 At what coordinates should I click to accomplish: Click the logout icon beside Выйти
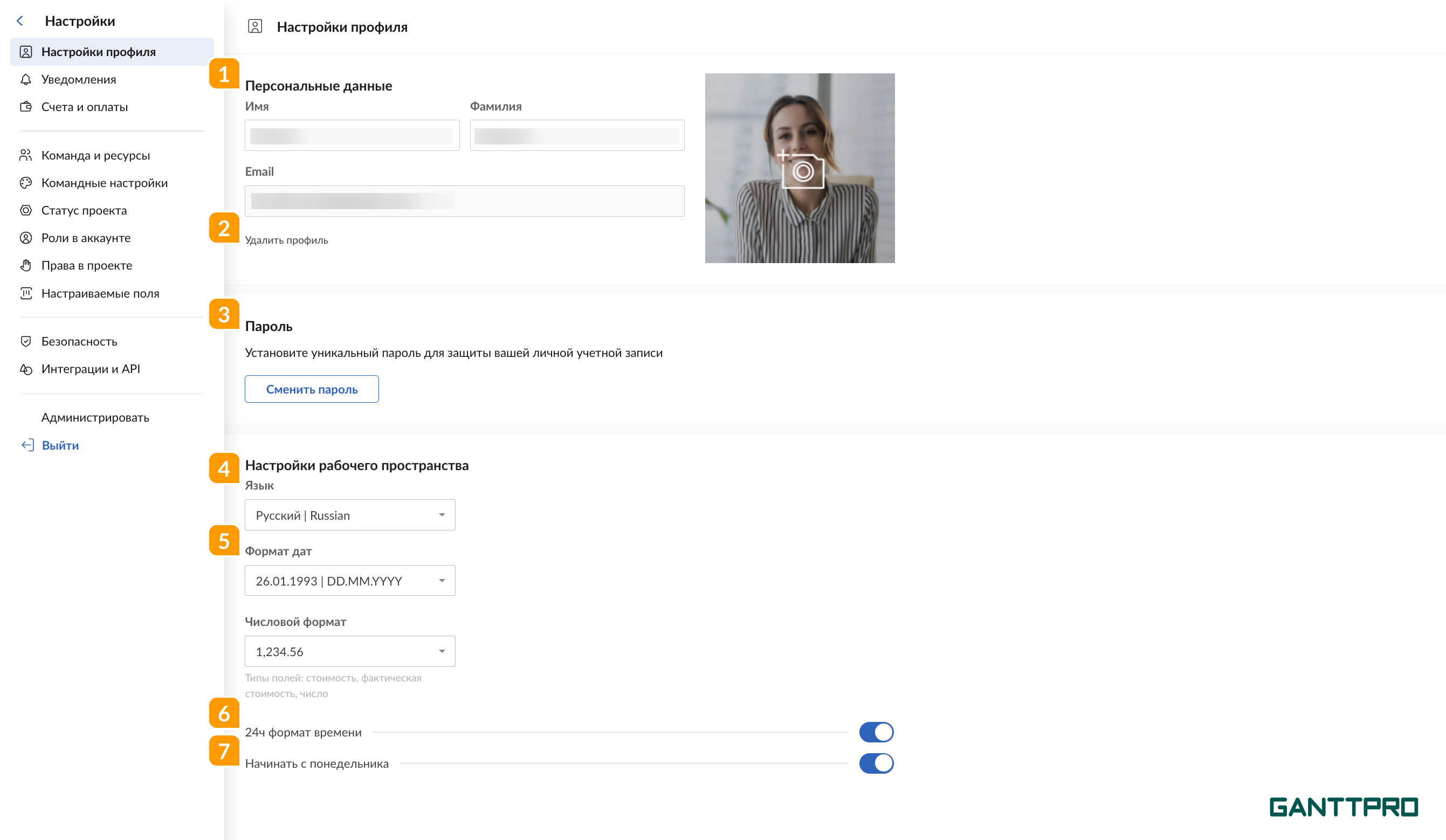coord(27,445)
